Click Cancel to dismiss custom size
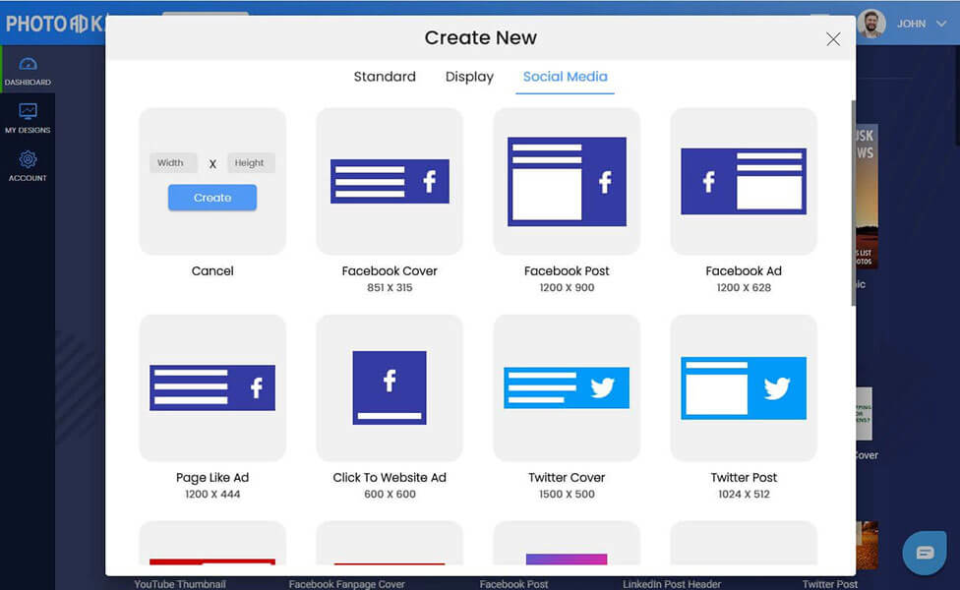This screenshot has width=960, height=590. (x=212, y=270)
